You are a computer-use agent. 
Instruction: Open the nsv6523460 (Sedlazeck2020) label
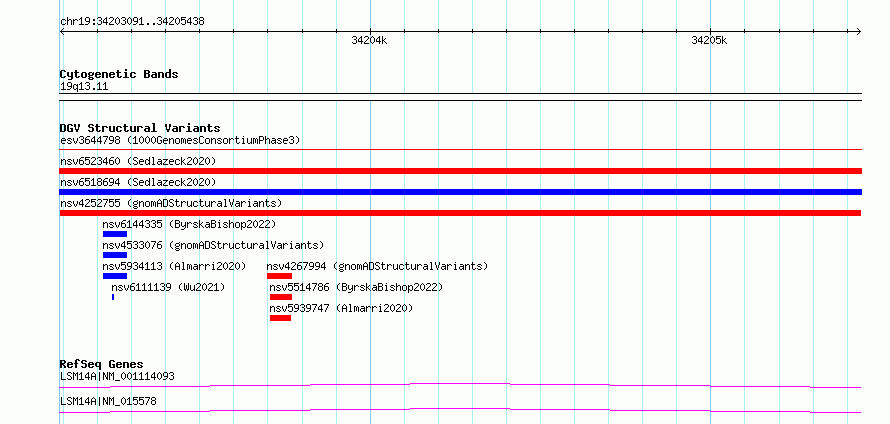click(x=138, y=161)
